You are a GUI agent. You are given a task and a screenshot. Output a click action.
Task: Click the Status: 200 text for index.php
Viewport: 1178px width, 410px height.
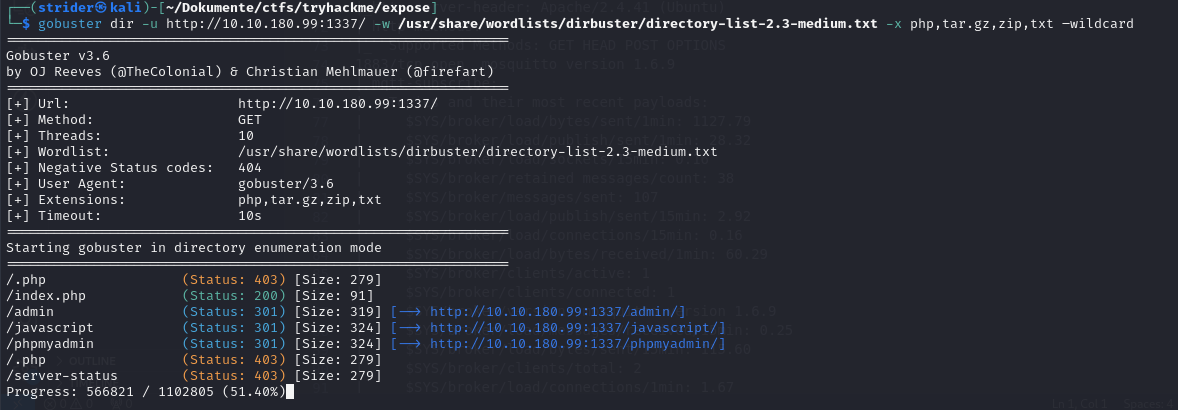coord(234,296)
